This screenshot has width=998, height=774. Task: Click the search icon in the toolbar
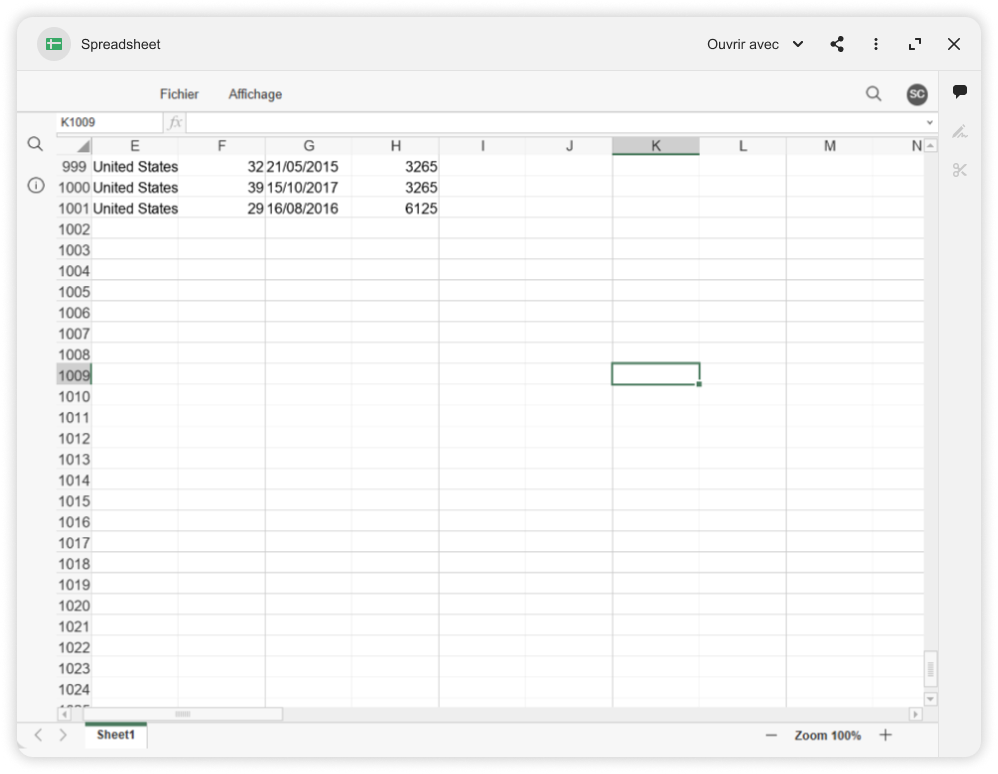873,94
